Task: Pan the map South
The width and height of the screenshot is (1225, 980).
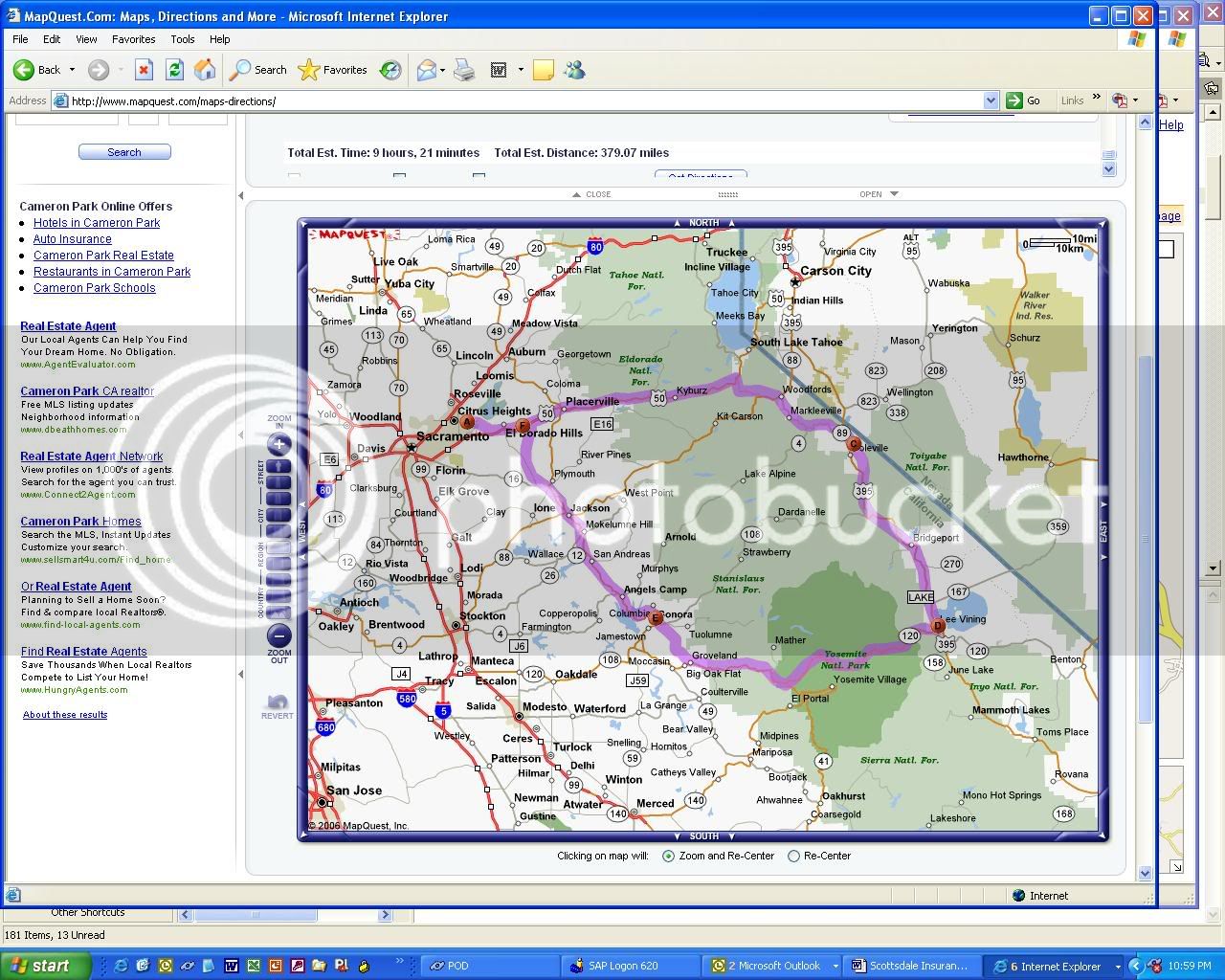Action: pos(703,836)
